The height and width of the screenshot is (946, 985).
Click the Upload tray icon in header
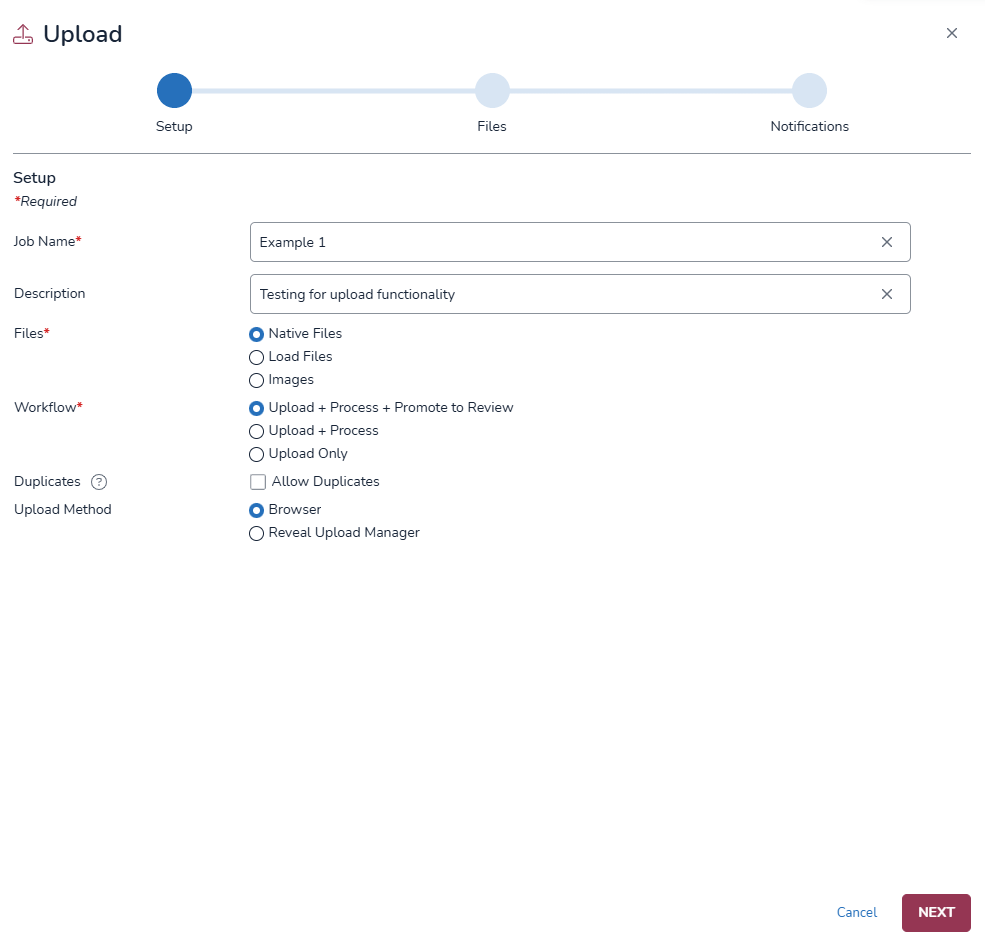tap(23, 34)
